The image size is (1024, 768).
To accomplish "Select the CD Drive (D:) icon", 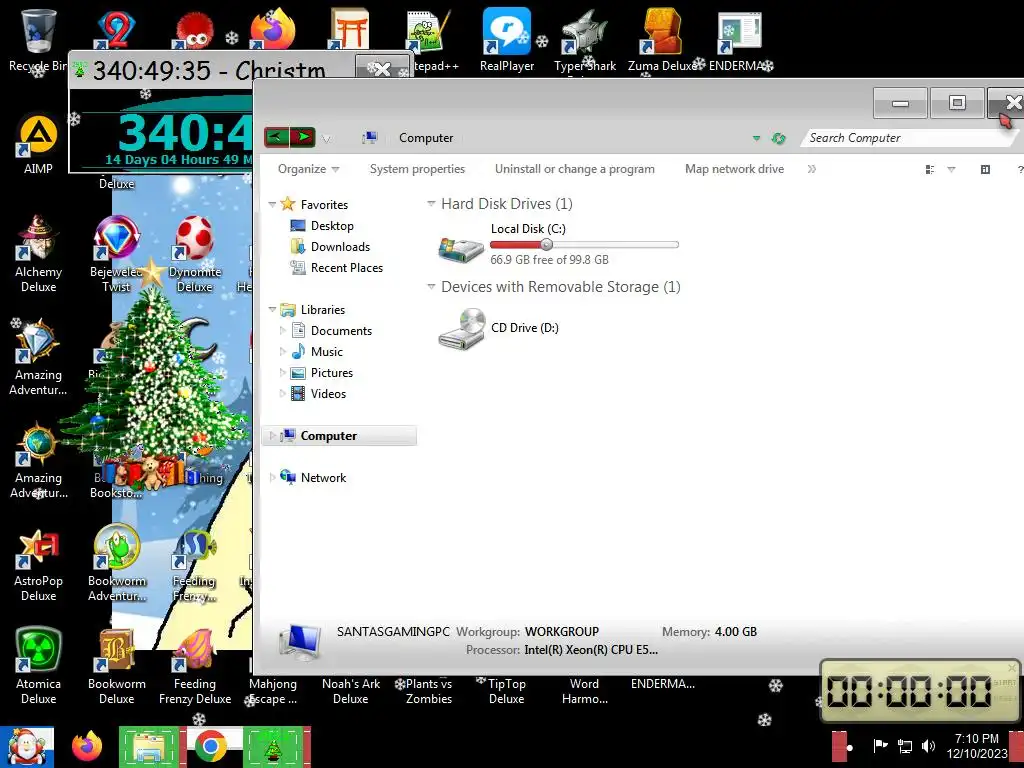I will [461, 328].
